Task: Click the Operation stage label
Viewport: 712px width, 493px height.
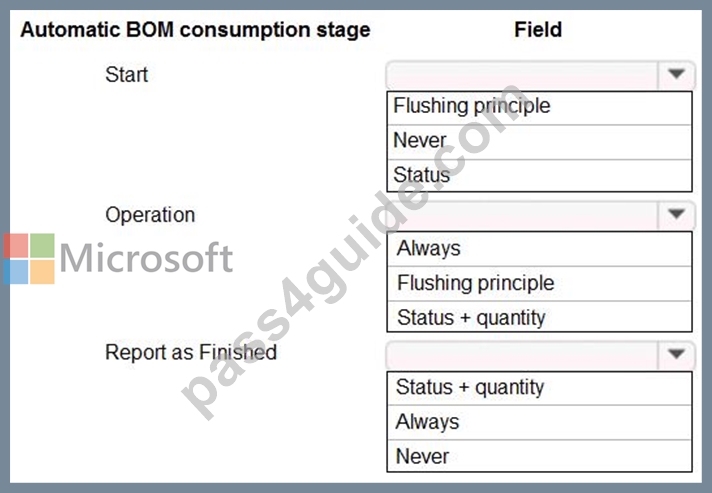Action: point(150,215)
